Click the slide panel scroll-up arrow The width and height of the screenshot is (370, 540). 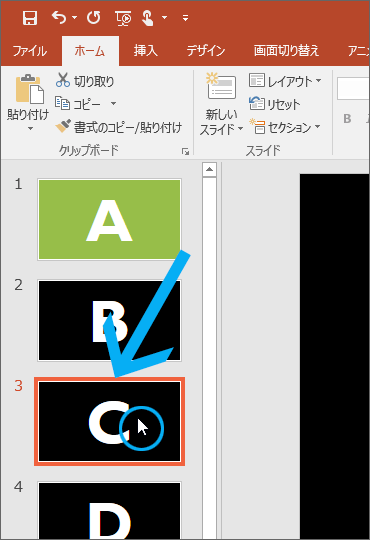209,169
